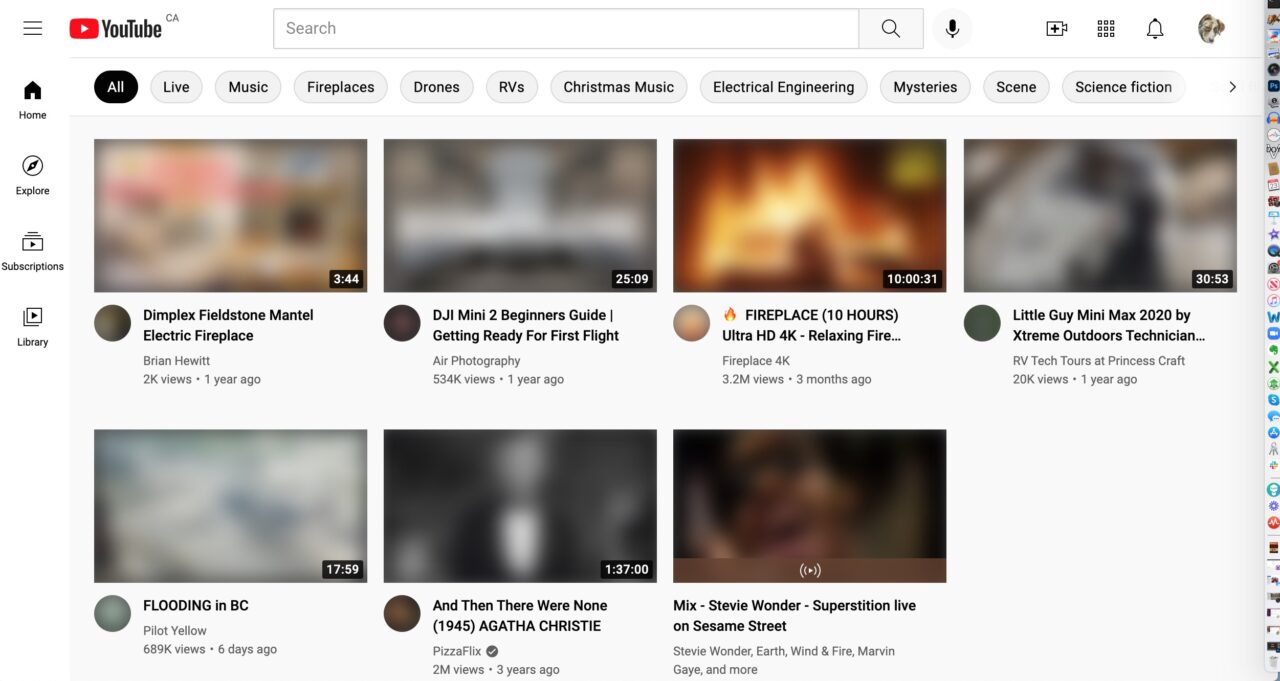Select the Fireplaces chip
Screen dimensions: 1280x681
pyautogui.click(x=340, y=87)
